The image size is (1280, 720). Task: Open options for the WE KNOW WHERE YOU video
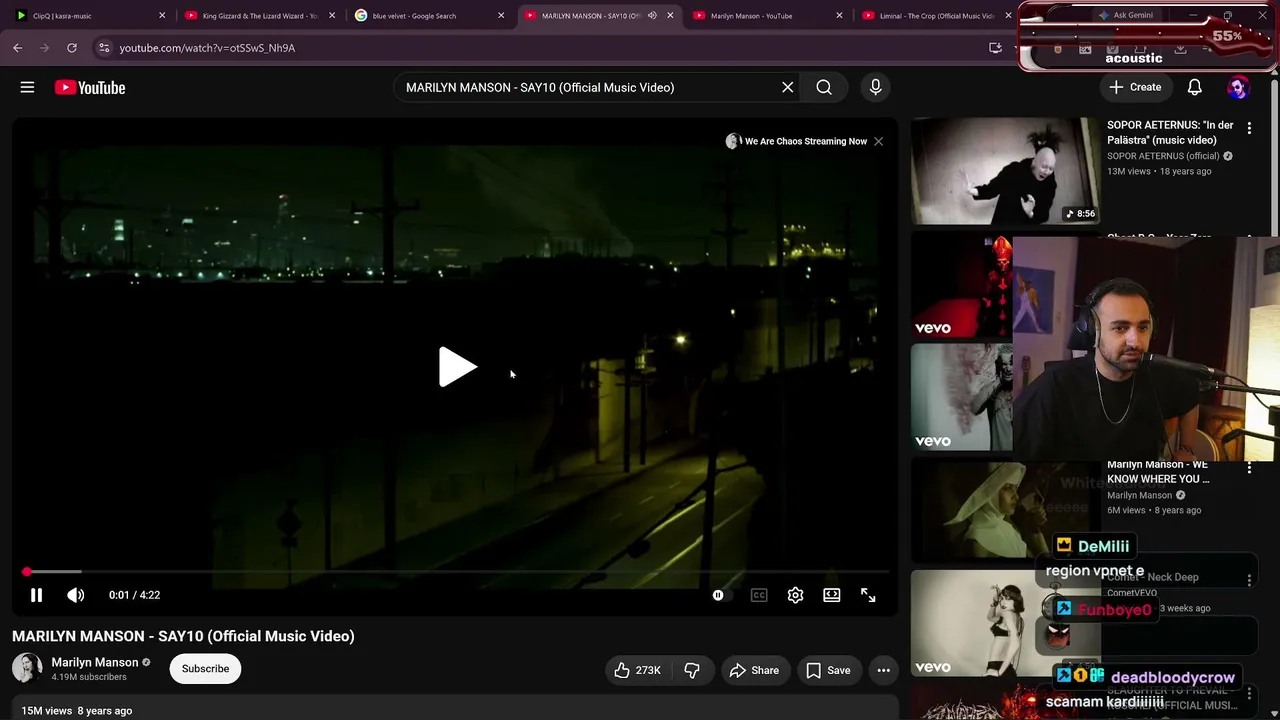pos(1249,468)
